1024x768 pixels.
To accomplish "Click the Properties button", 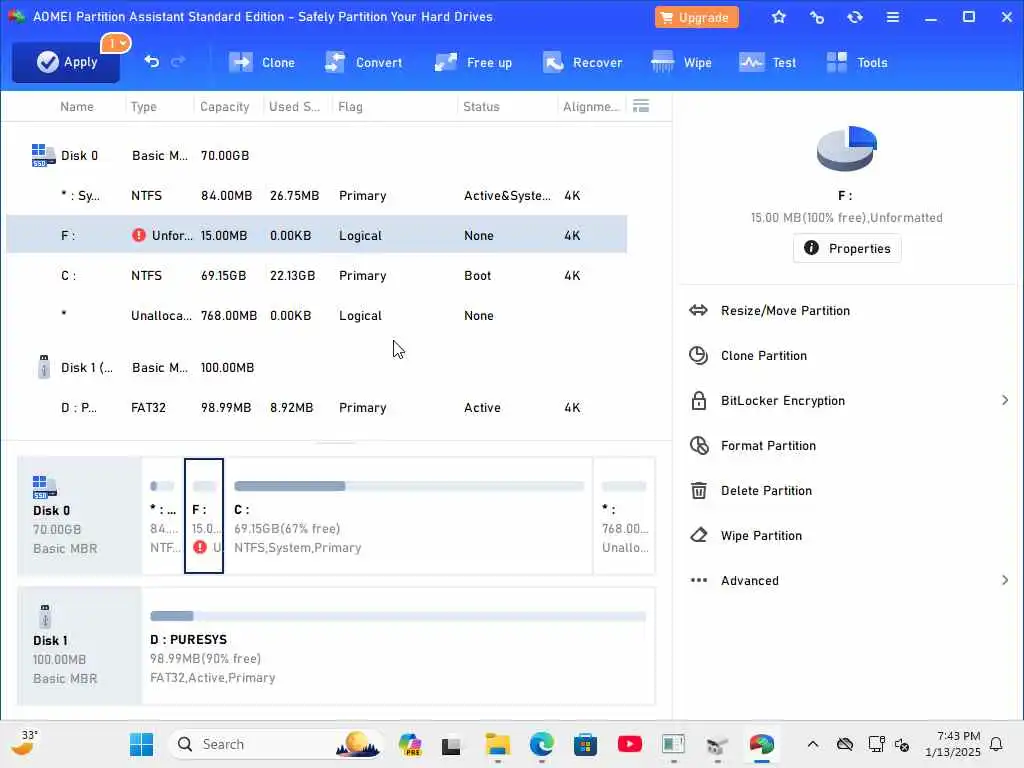I will pyautogui.click(x=847, y=248).
